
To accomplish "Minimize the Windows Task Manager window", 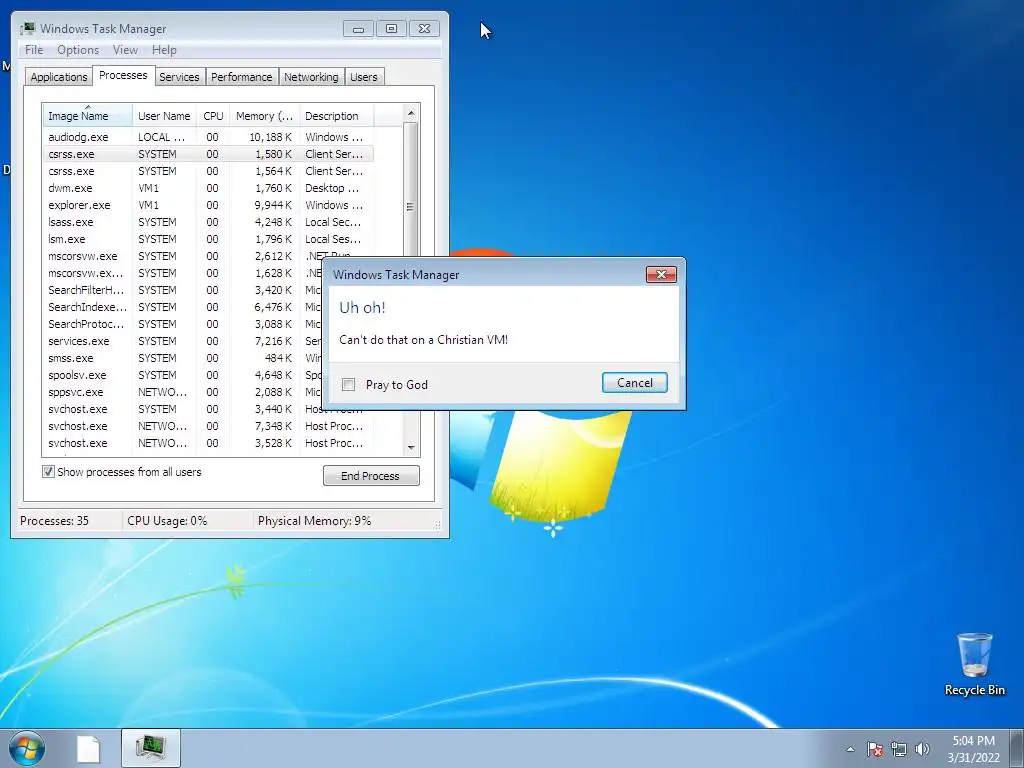I will click(x=358, y=29).
